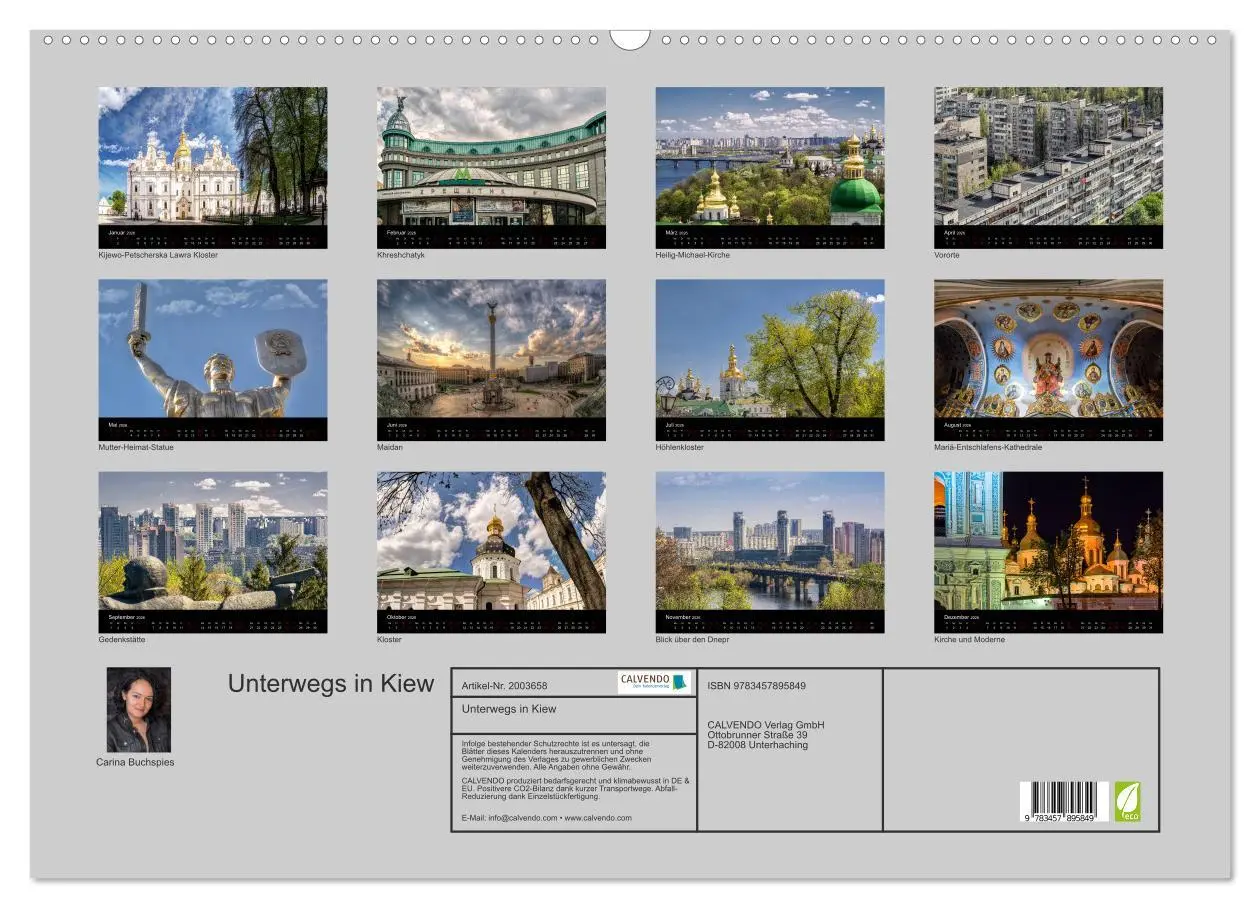The height and width of the screenshot is (908, 1260).
Task: Click the Dezember calendar strip
Action: coord(1046,624)
